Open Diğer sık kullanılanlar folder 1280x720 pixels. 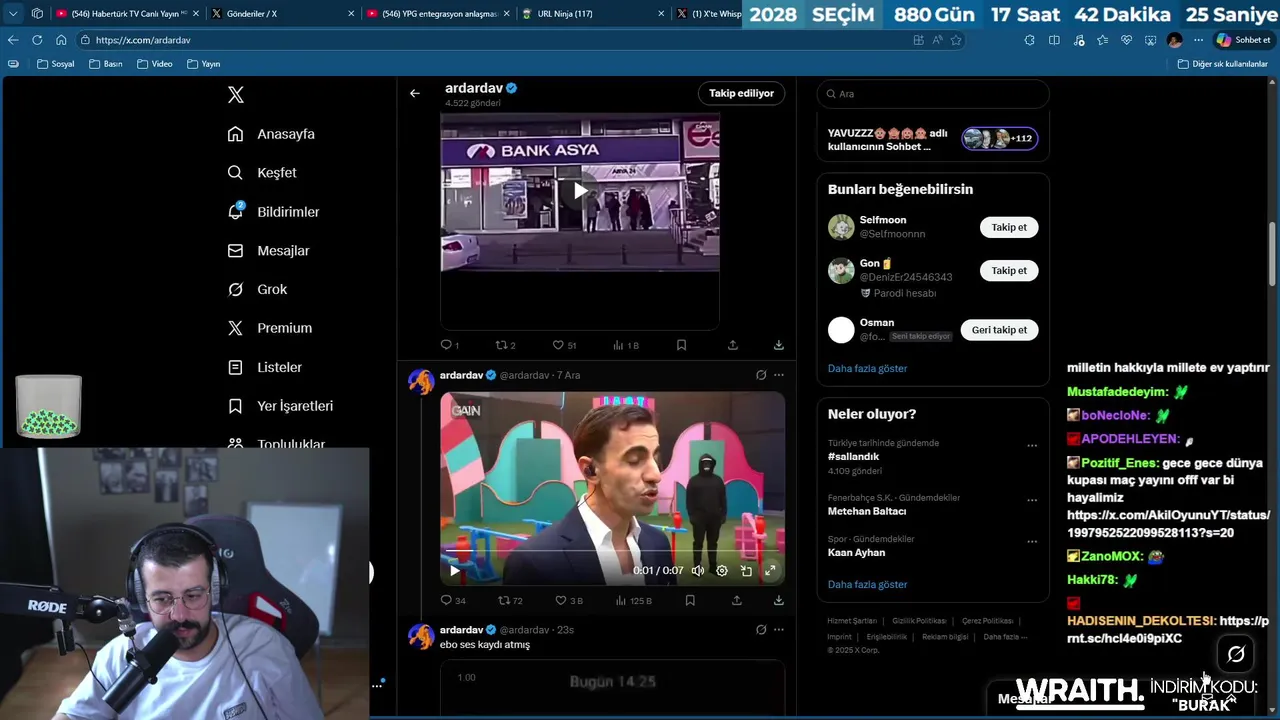(x=1222, y=64)
